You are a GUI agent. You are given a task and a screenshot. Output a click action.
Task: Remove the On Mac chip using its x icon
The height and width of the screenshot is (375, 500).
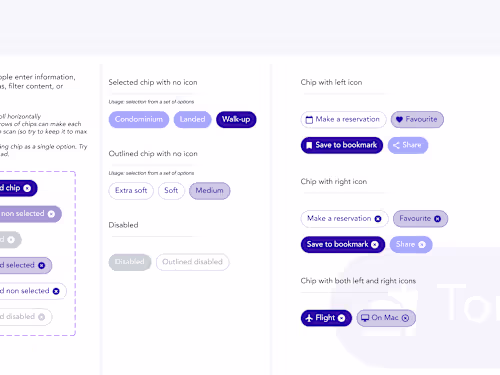click(405, 318)
